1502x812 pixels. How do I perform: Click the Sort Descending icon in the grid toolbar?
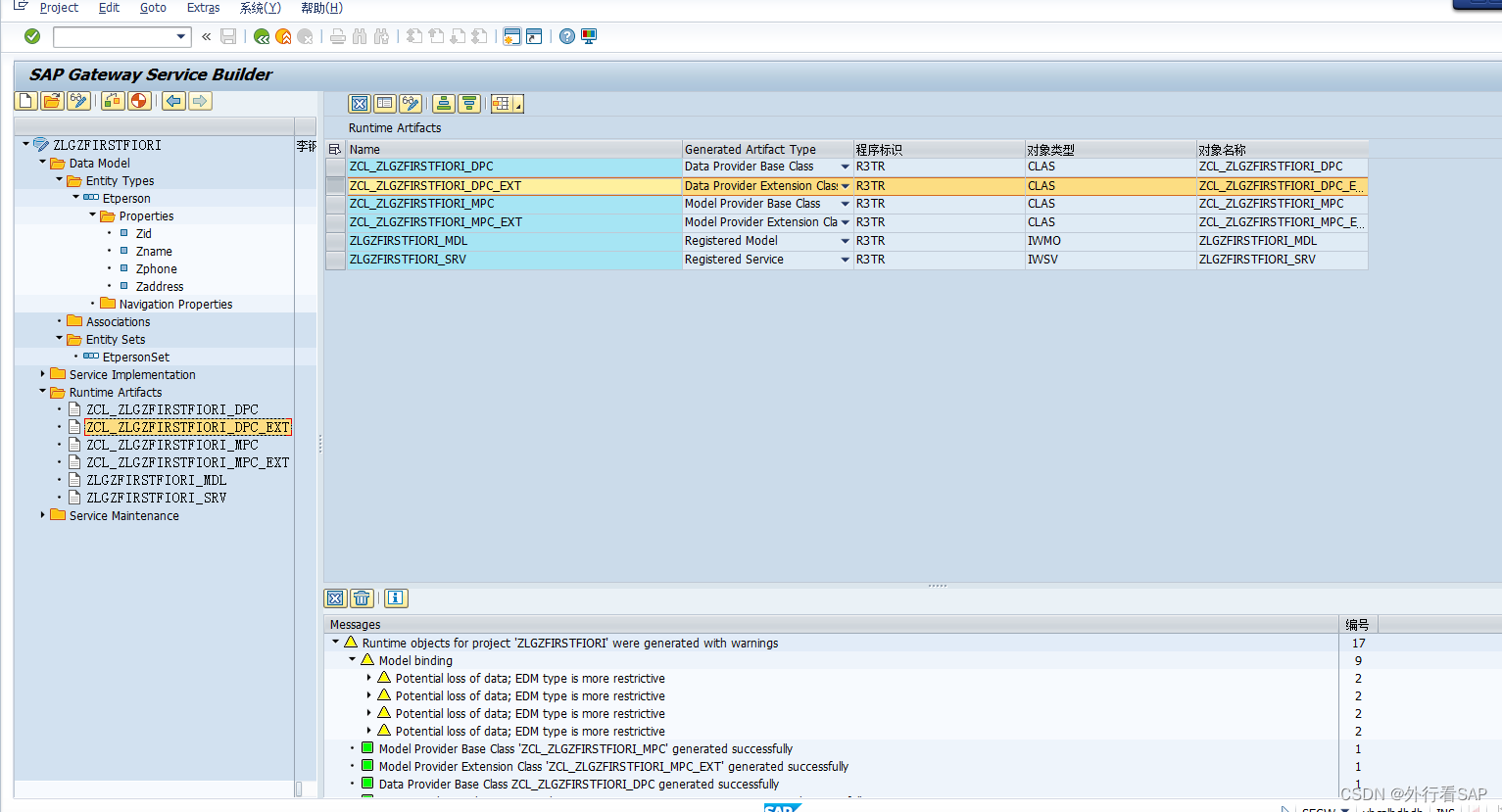[469, 104]
